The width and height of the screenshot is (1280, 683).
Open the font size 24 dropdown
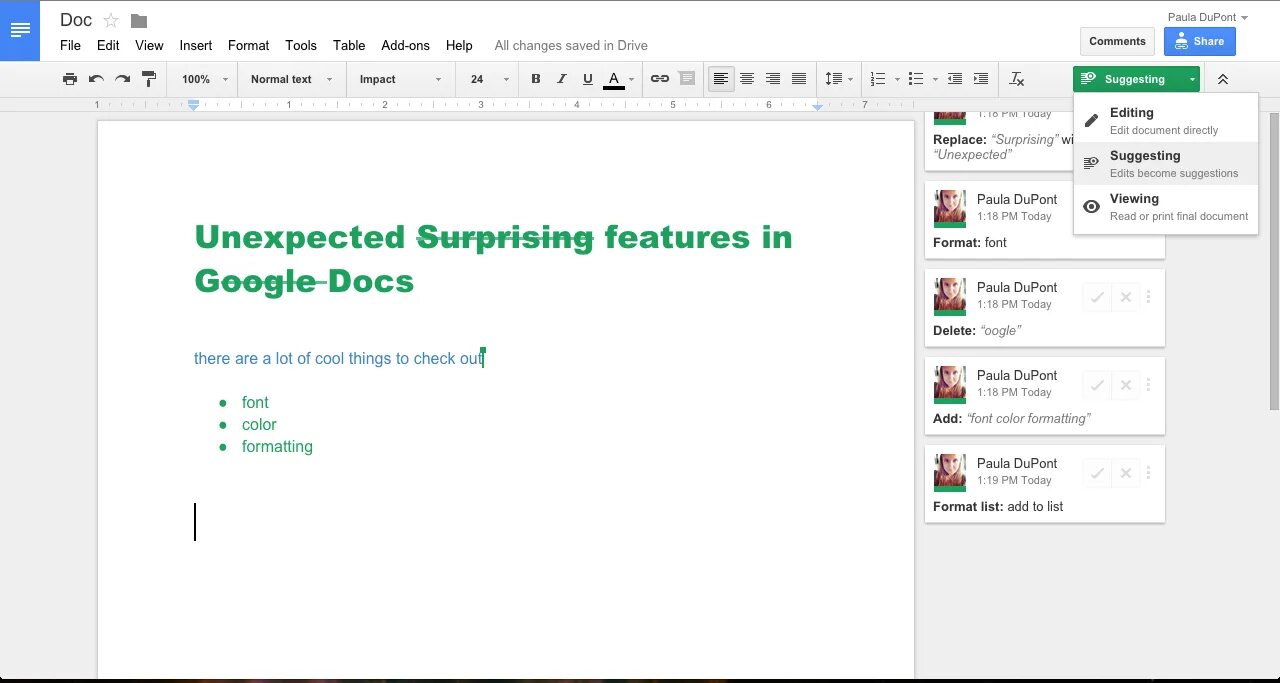(x=489, y=79)
